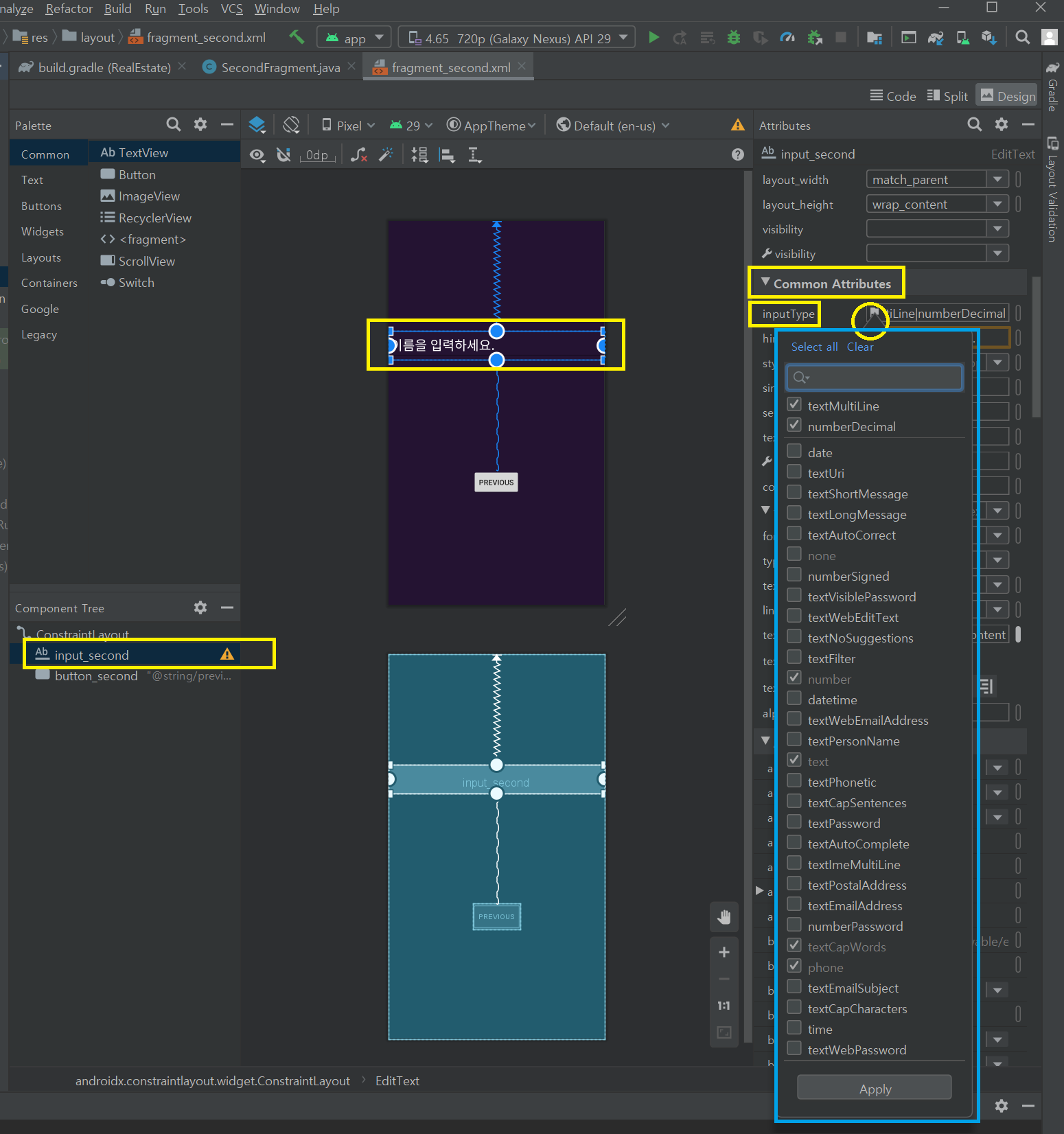Screen dimensions: 1064x1134
Task: Click the Clear Constraints icon in design toolbar
Action: pos(358,155)
